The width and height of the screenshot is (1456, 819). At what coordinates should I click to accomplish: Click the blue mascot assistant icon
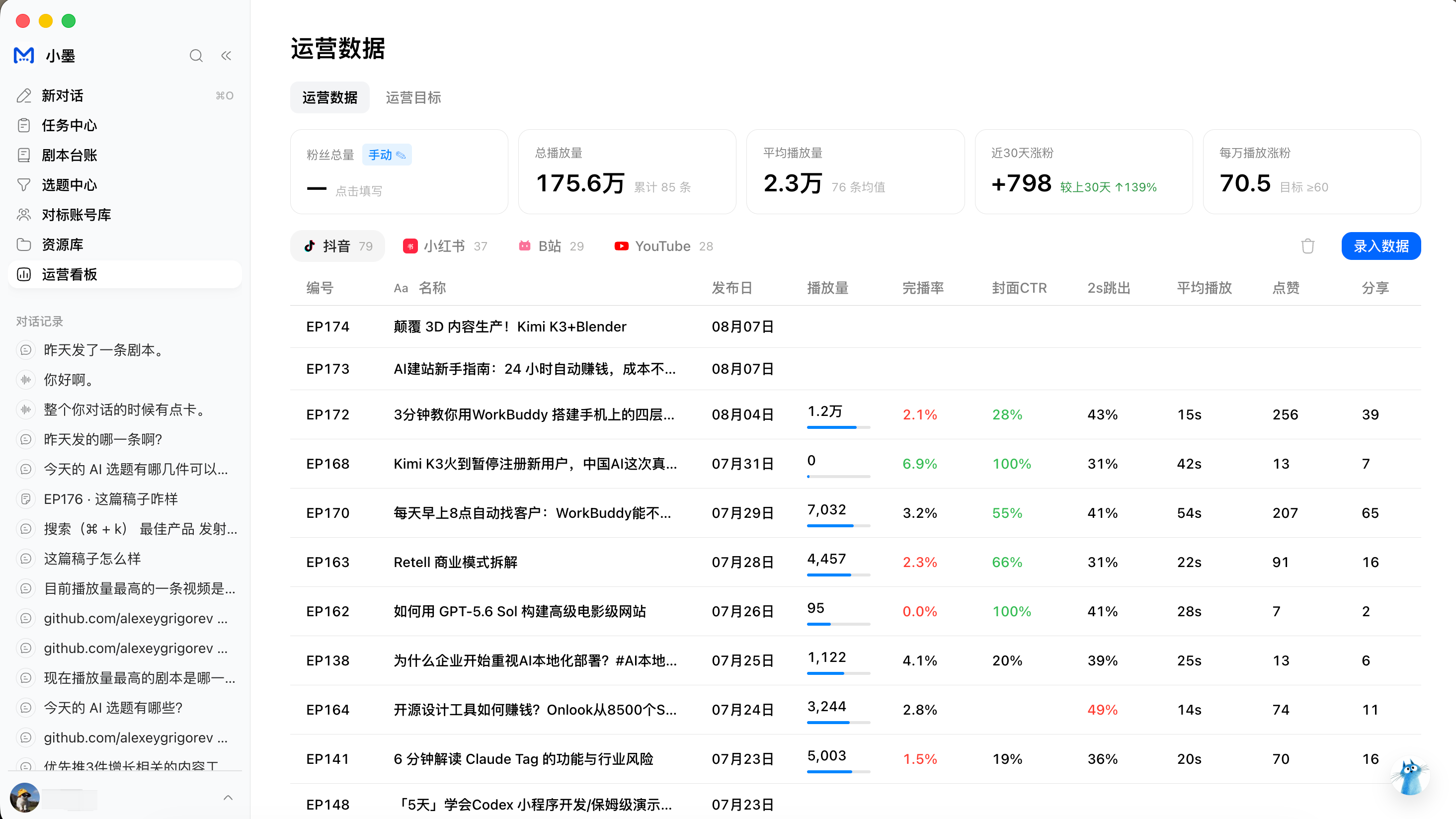(1410, 776)
